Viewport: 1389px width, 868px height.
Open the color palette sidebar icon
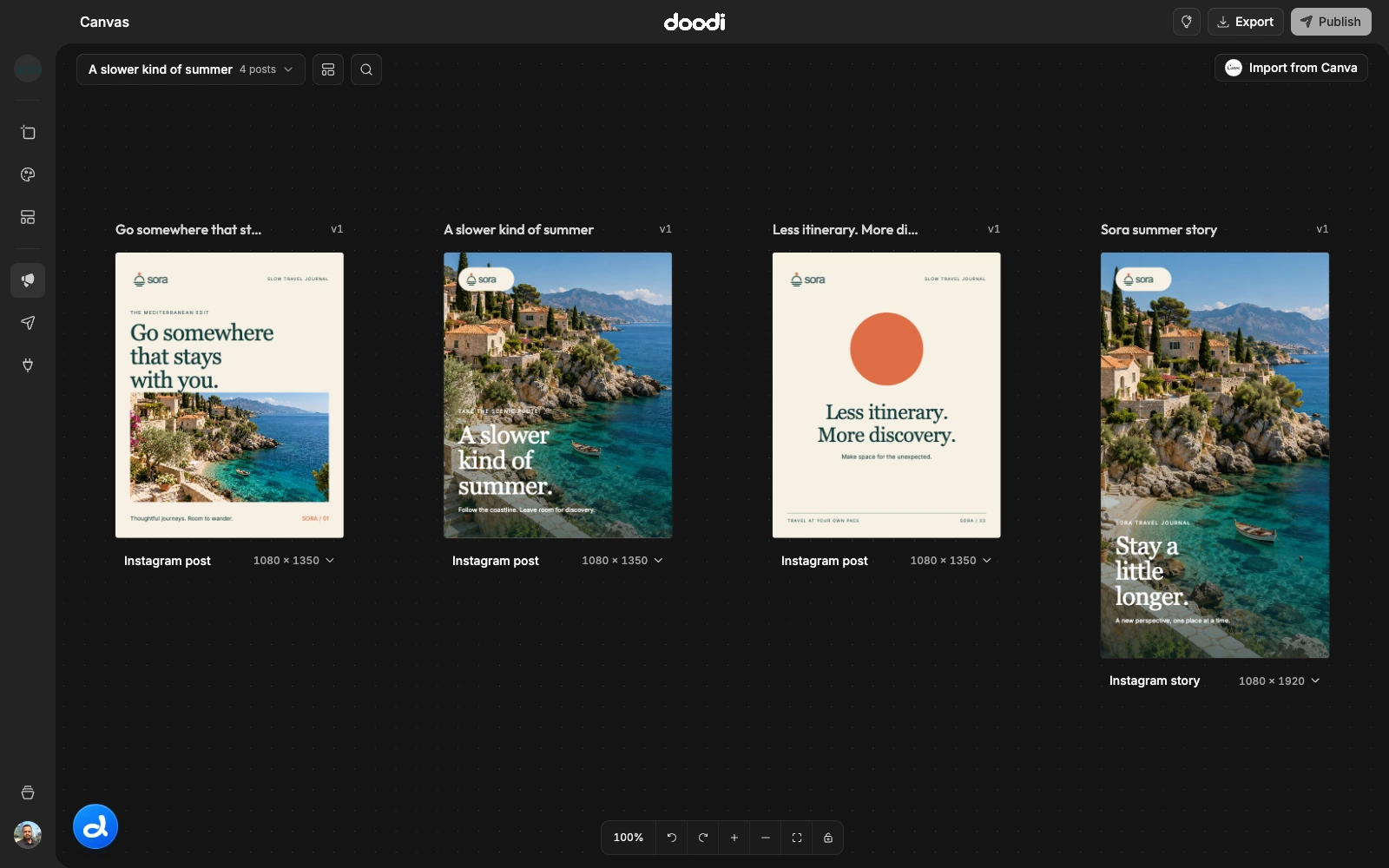point(28,174)
